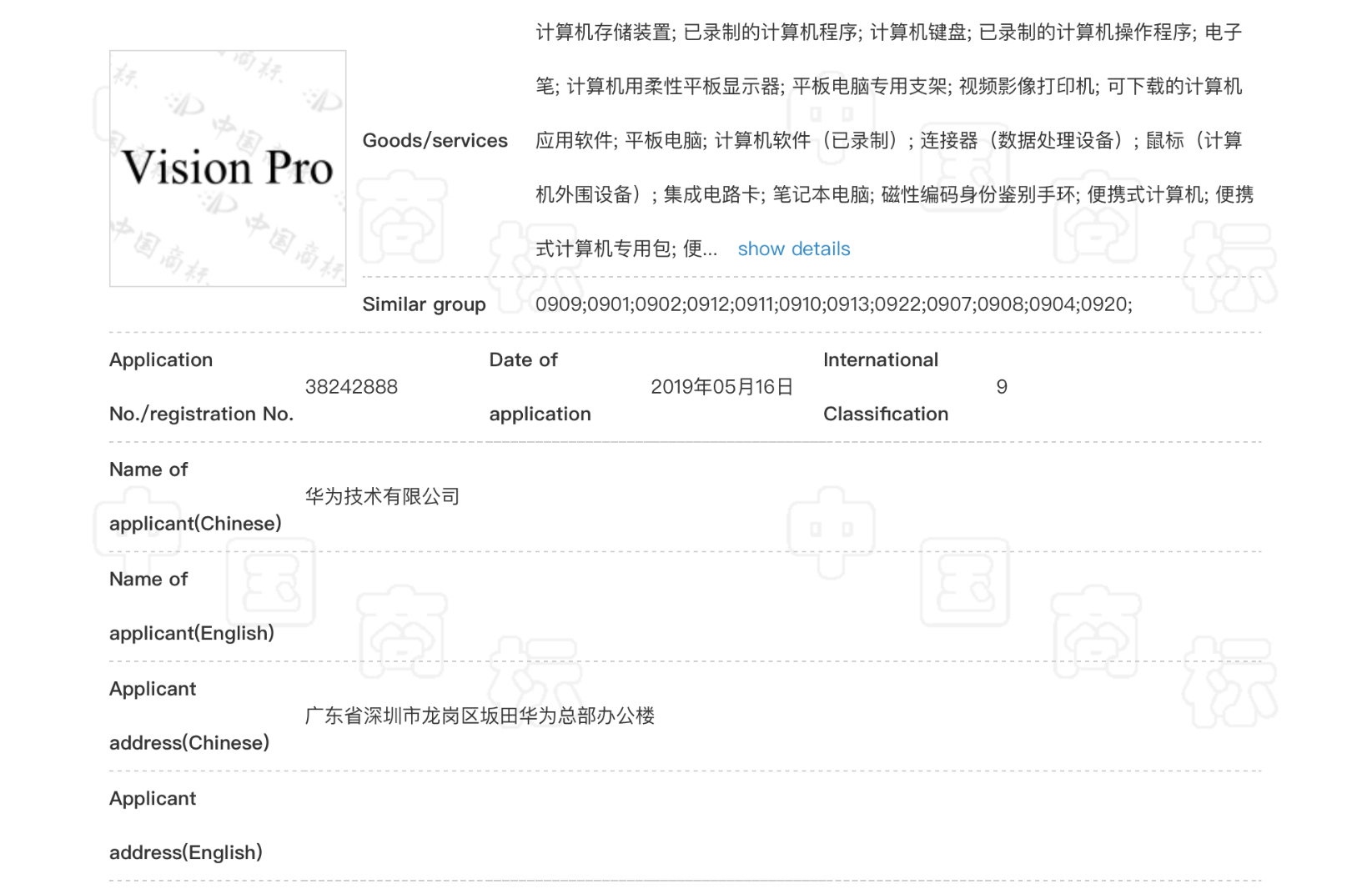
Task: Select the application number 38242888
Action: coord(351,387)
